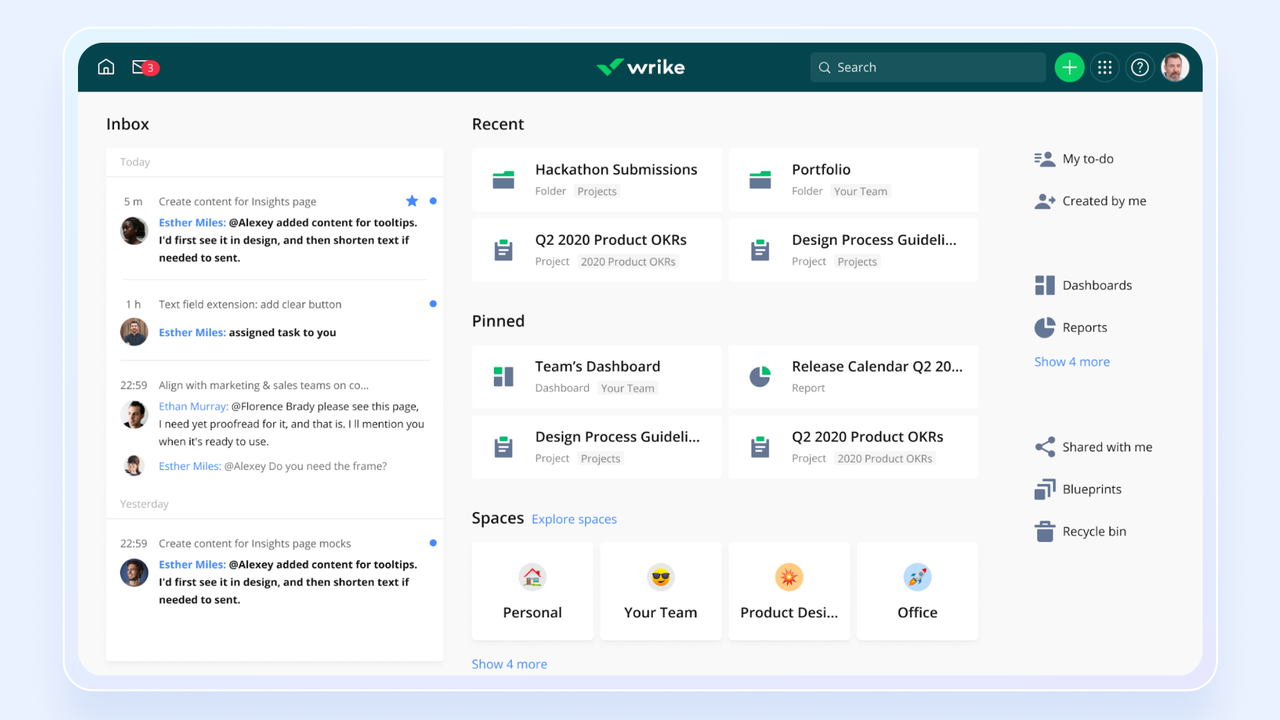The height and width of the screenshot is (720, 1280).
Task: Click Esther Miles name in top notification
Action: click(x=190, y=223)
